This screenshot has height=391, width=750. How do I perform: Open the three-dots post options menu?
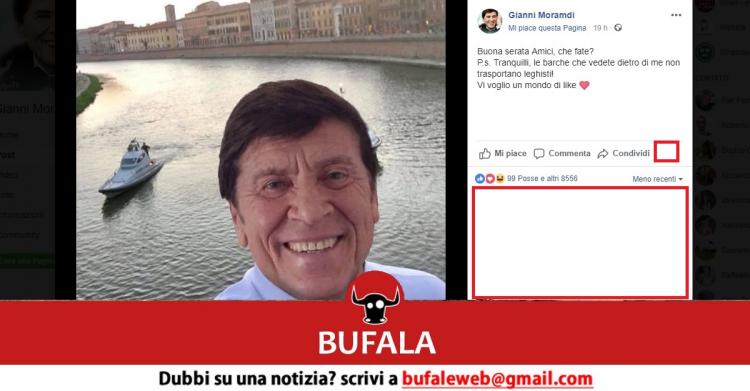pyautogui.click(x=676, y=15)
